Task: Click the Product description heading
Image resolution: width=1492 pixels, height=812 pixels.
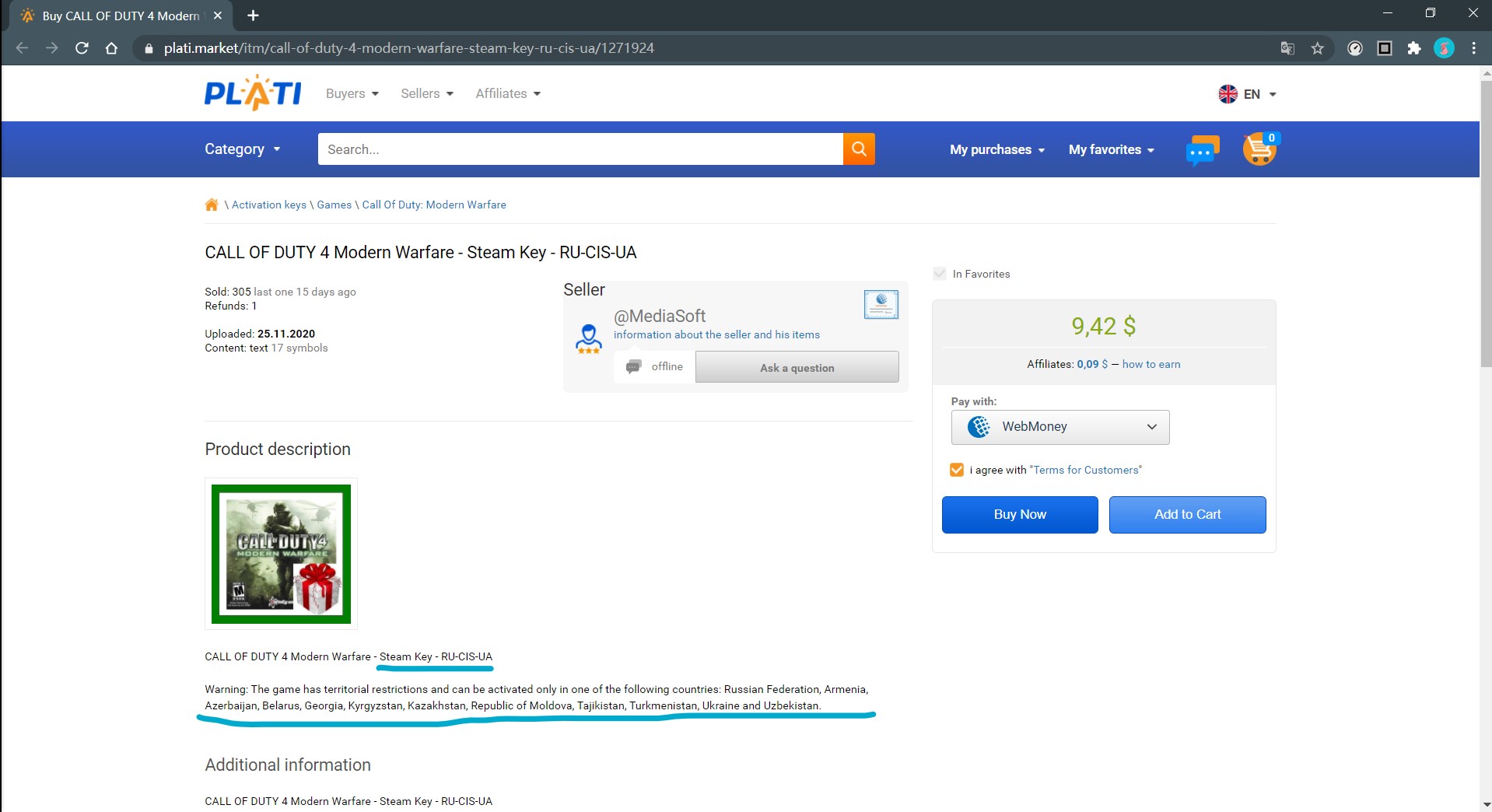Action: coord(278,449)
